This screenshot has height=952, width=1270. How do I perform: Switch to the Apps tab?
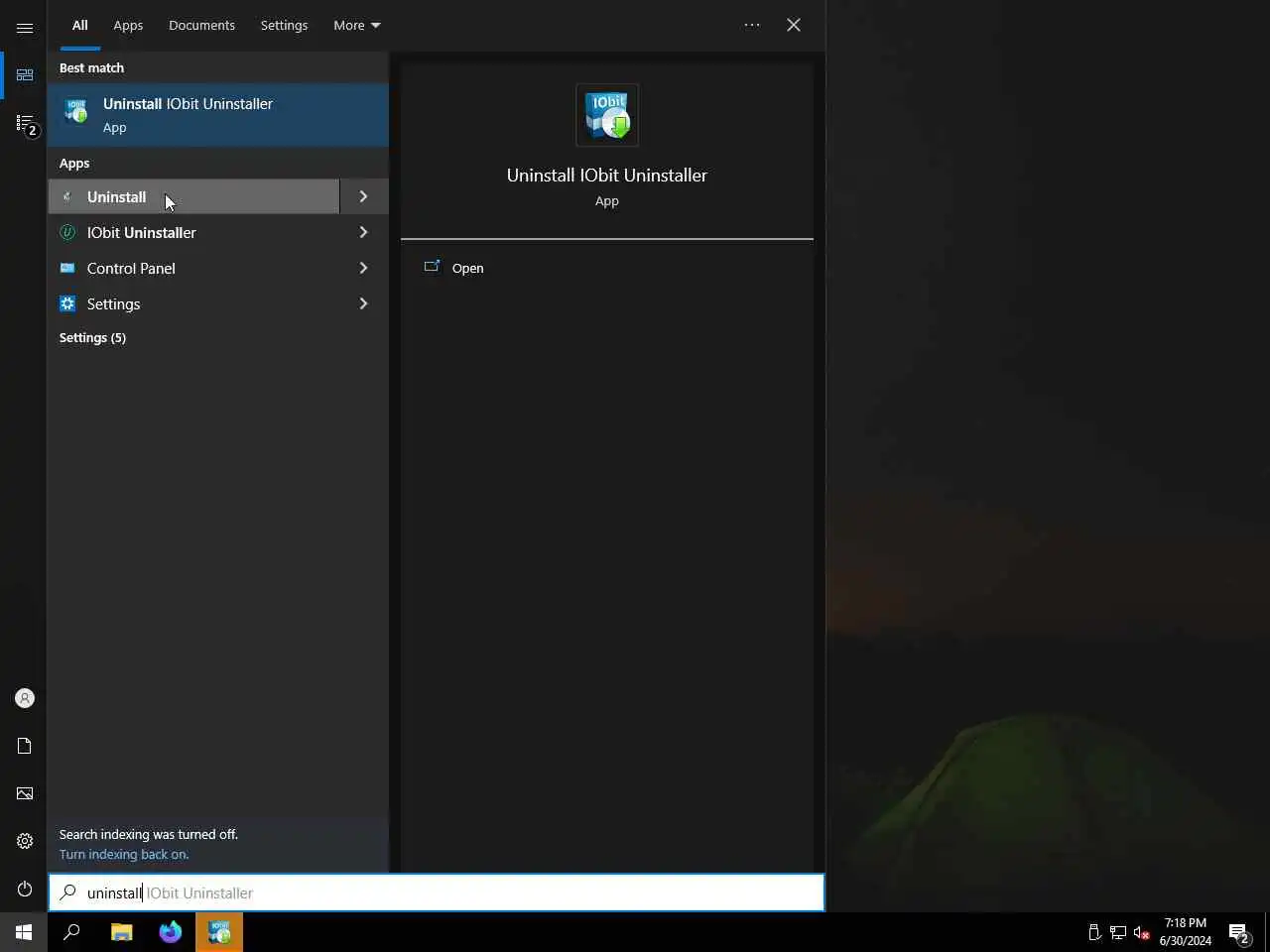point(128,25)
